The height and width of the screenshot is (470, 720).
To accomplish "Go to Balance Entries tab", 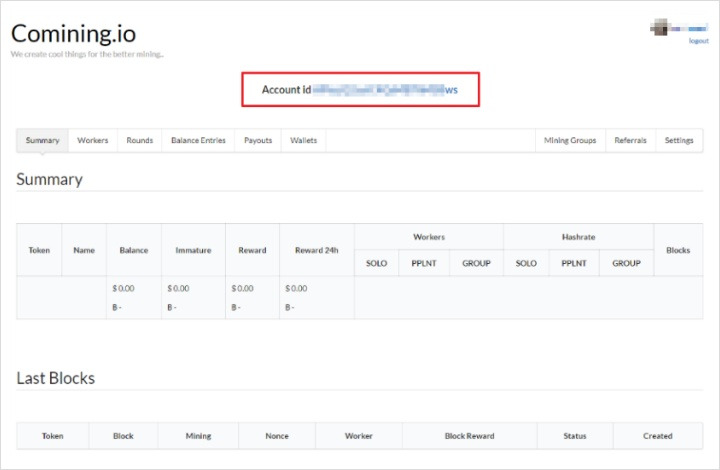I will (198, 140).
